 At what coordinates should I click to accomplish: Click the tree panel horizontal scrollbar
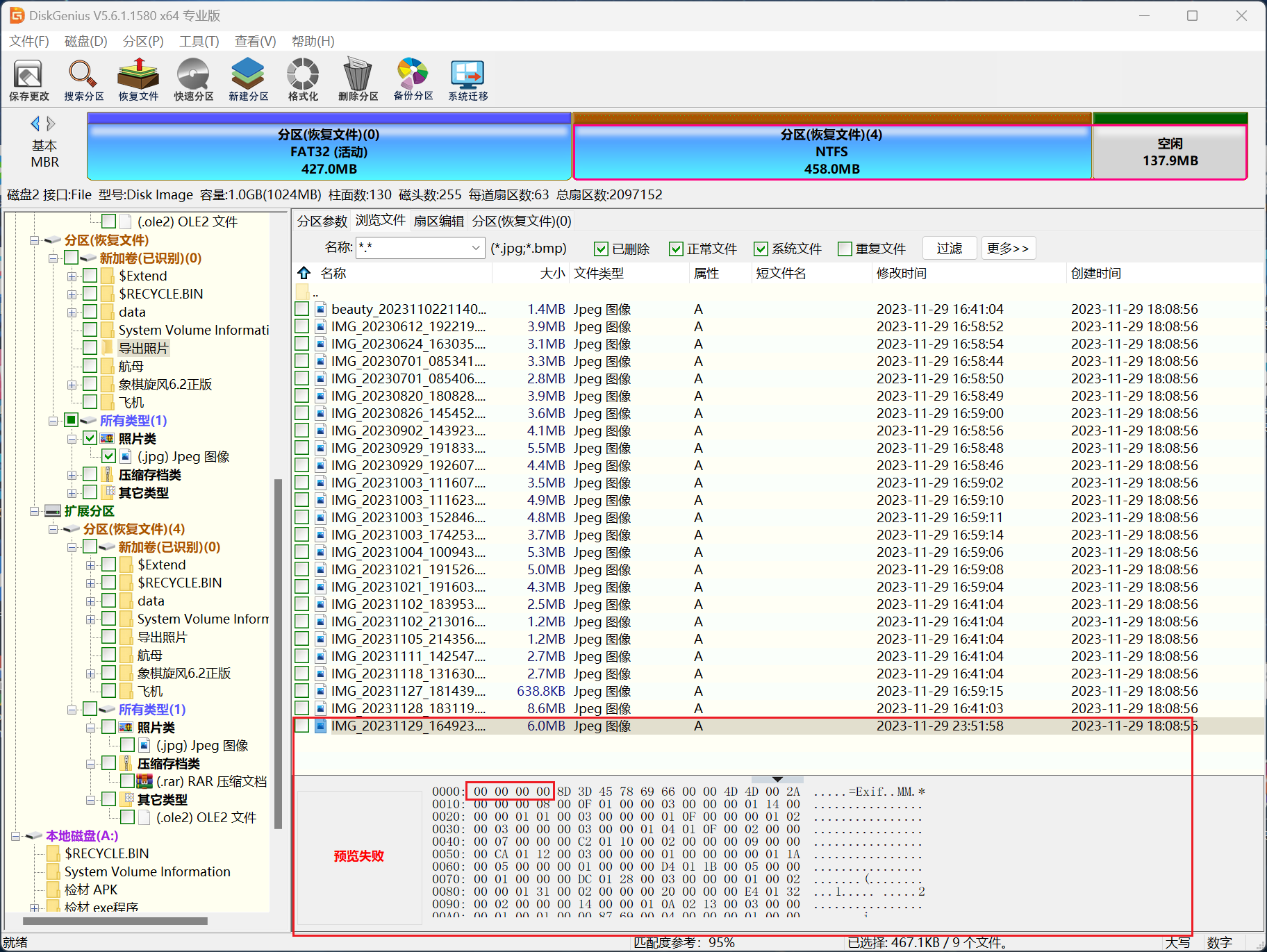[x=115, y=921]
